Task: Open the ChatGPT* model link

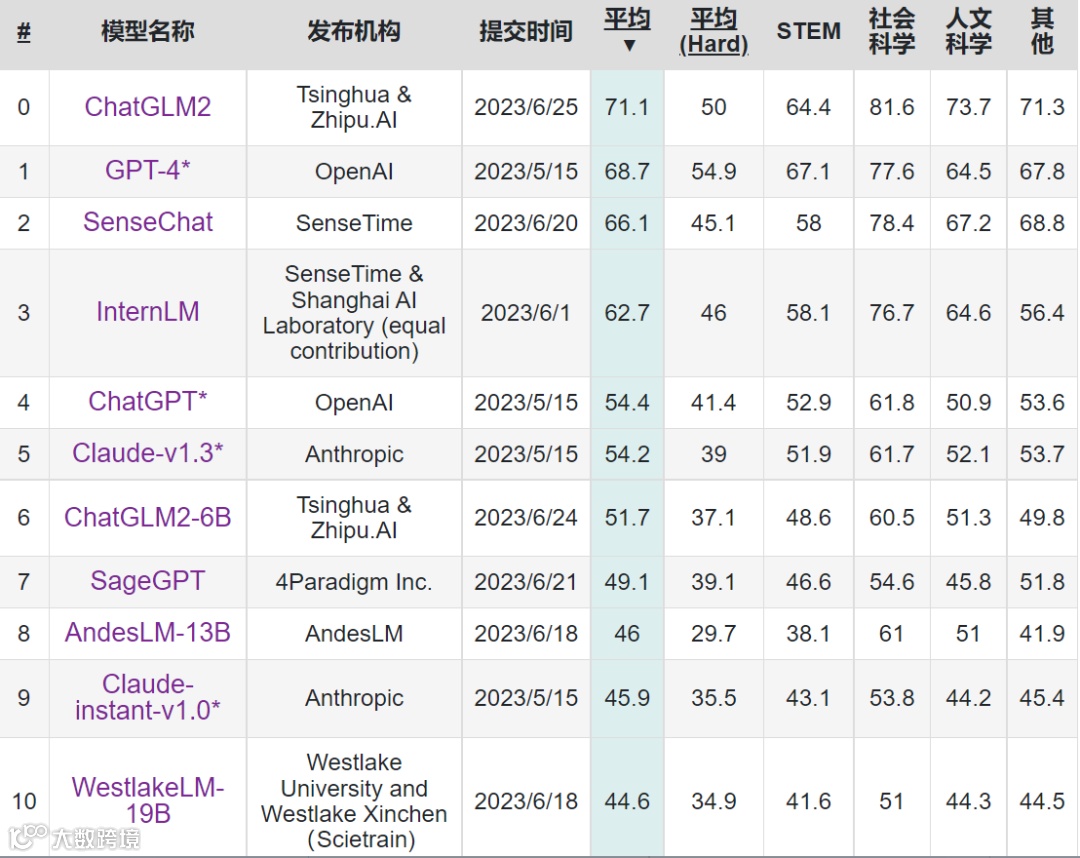Action: tap(147, 401)
